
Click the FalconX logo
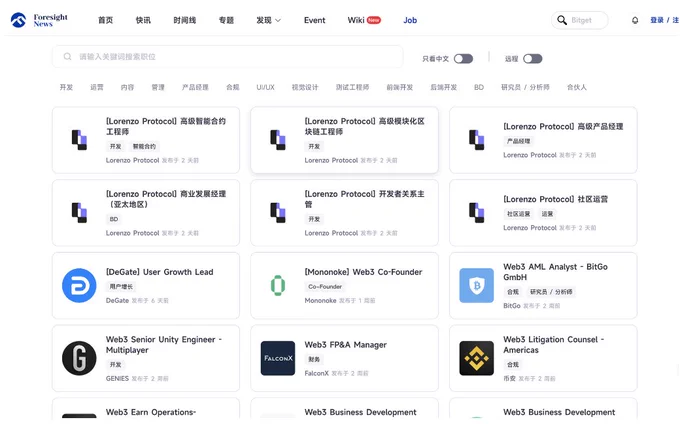(x=278, y=358)
